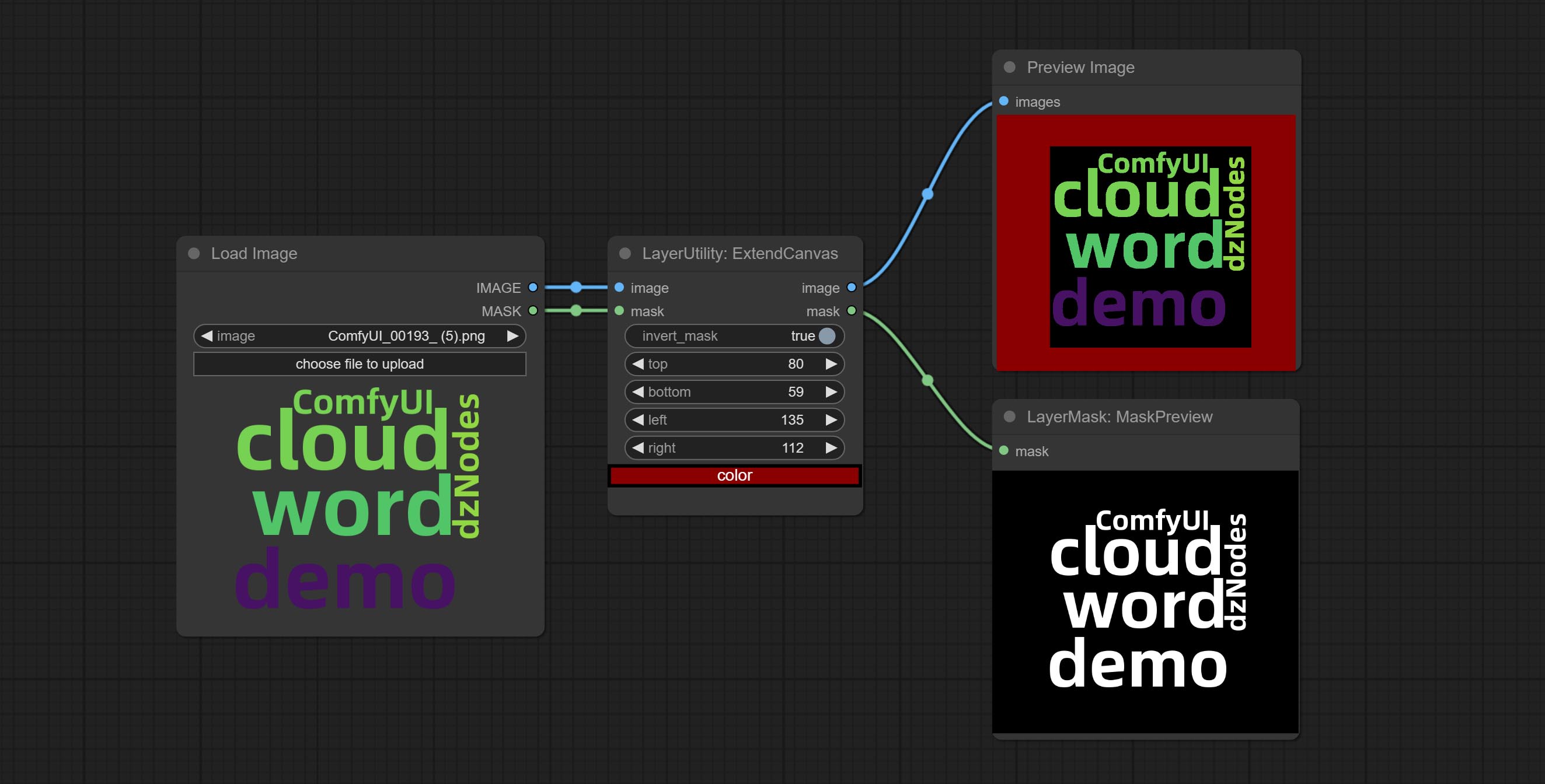Increase the right value with right arrow
The image size is (1545, 784).
pyautogui.click(x=831, y=448)
